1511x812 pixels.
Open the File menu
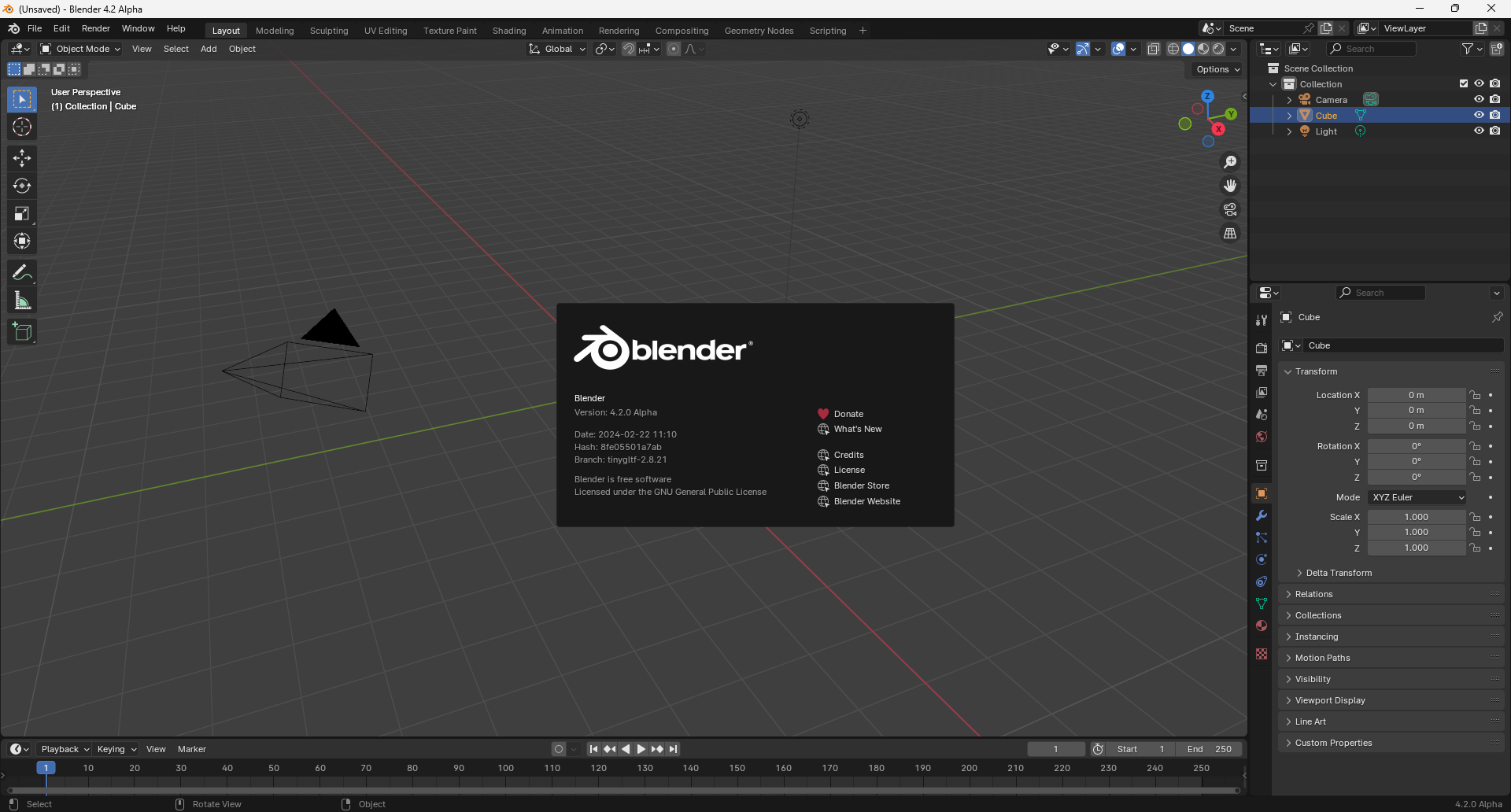point(35,28)
